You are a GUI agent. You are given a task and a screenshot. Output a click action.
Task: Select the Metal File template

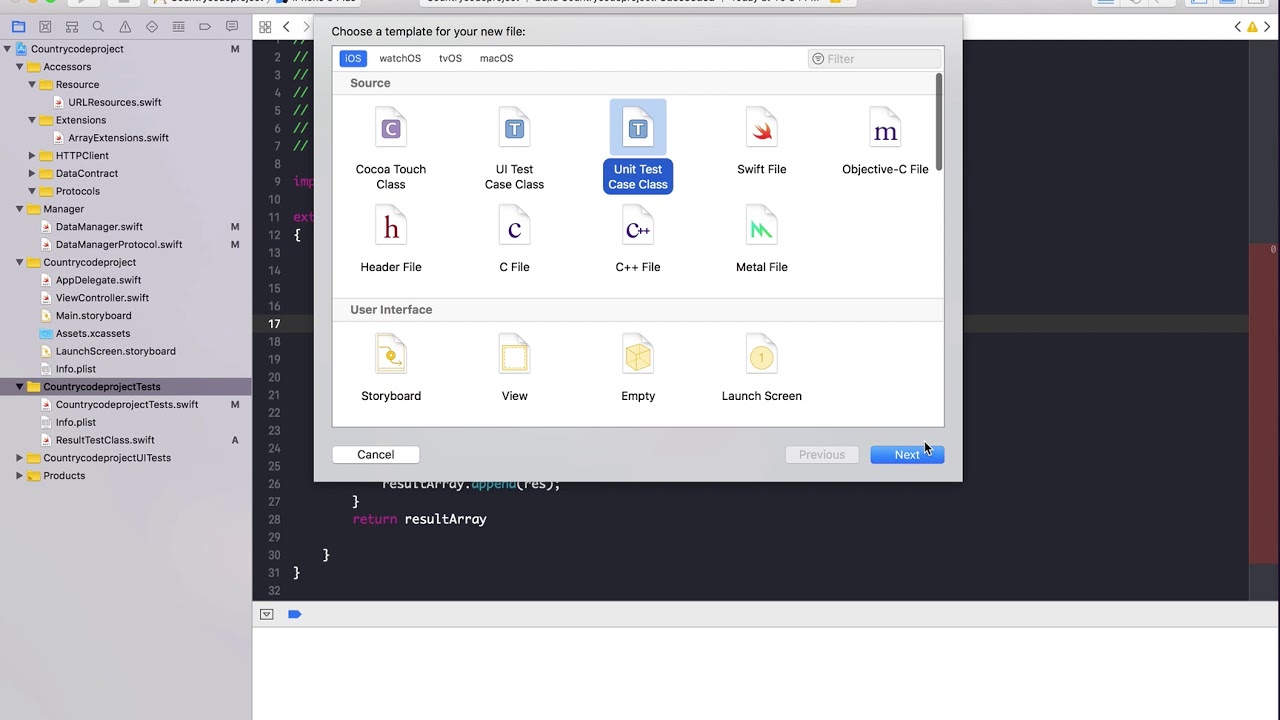pos(761,239)
